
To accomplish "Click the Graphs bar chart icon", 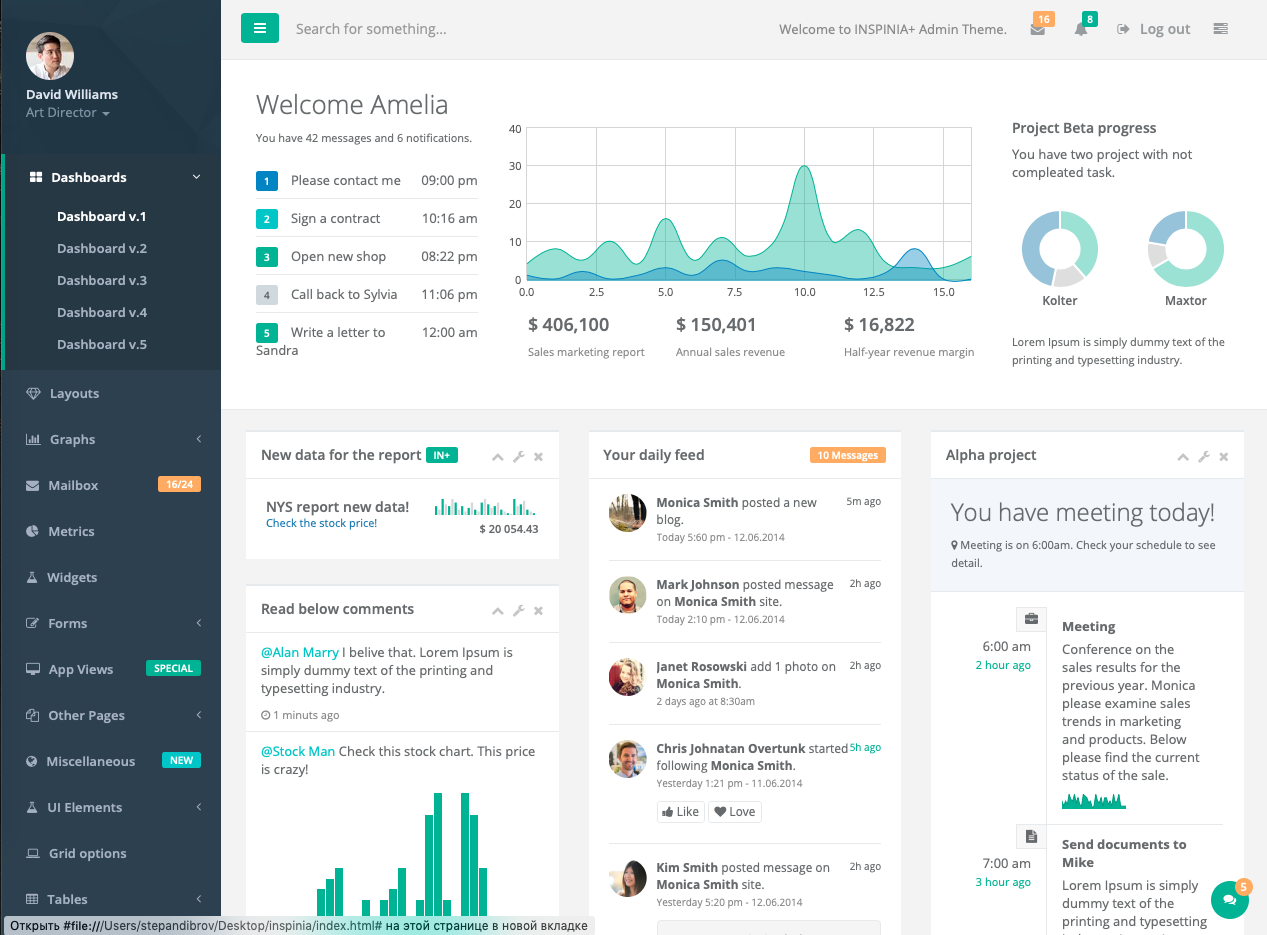I will pyautogui.click(x=33, y=439).
